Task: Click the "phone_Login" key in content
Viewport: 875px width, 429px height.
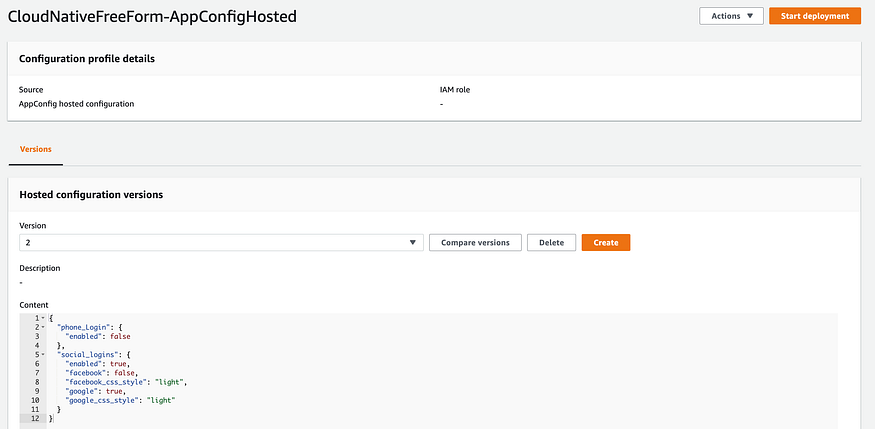Action: (82, 327)
